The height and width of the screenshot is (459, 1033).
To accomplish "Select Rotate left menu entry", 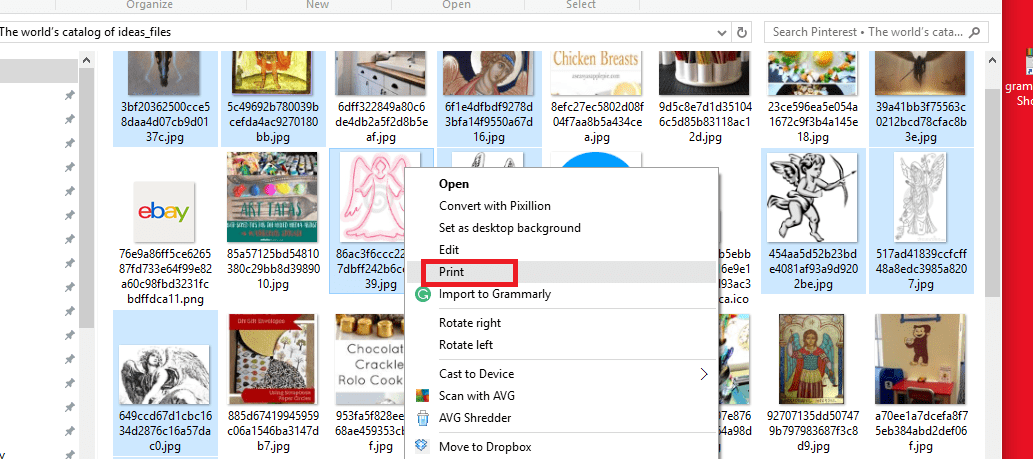I will point(466,345).
